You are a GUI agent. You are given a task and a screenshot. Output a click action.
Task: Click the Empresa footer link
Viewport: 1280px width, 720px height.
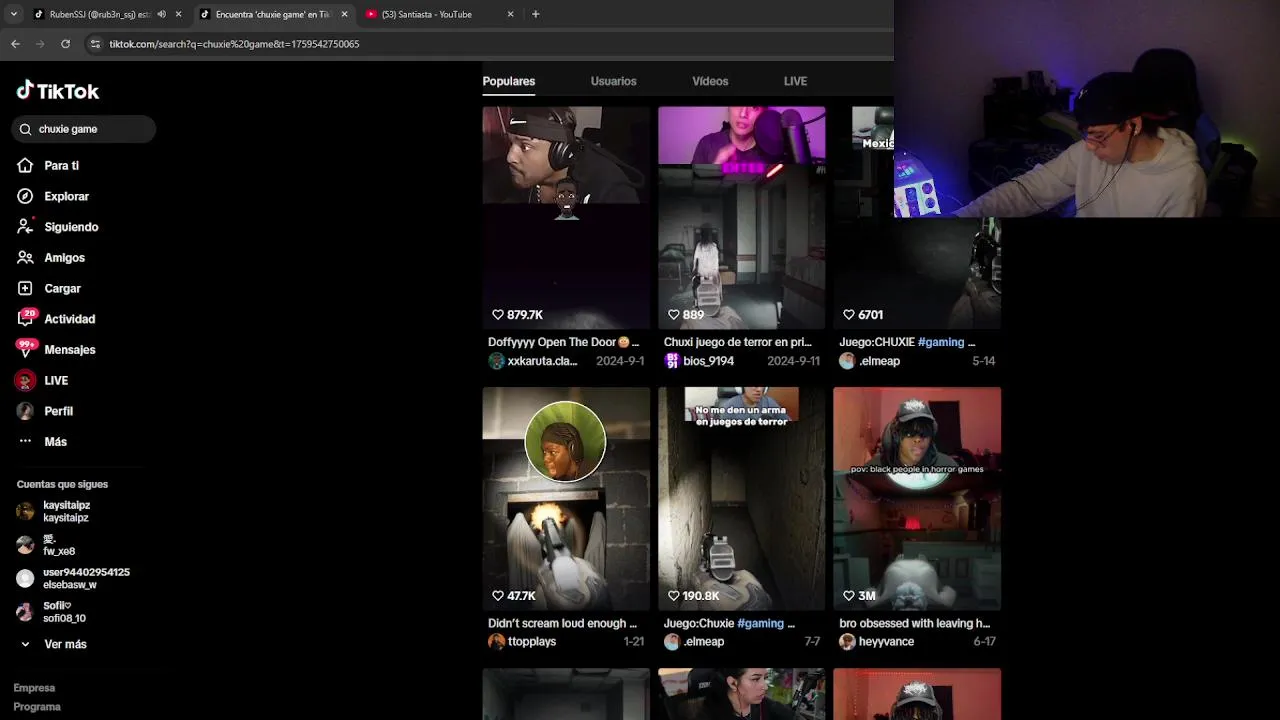tap(34, 688)
